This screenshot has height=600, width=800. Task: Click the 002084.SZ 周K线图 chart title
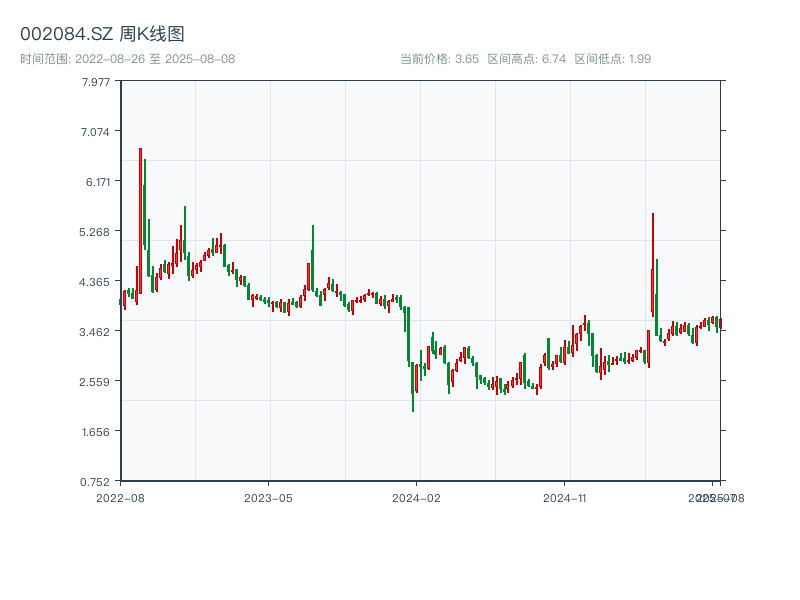(x=102, y=35)
